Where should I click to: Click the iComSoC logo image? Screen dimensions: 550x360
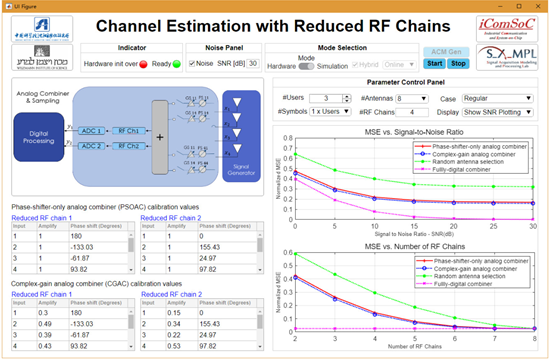click(507, 28)
